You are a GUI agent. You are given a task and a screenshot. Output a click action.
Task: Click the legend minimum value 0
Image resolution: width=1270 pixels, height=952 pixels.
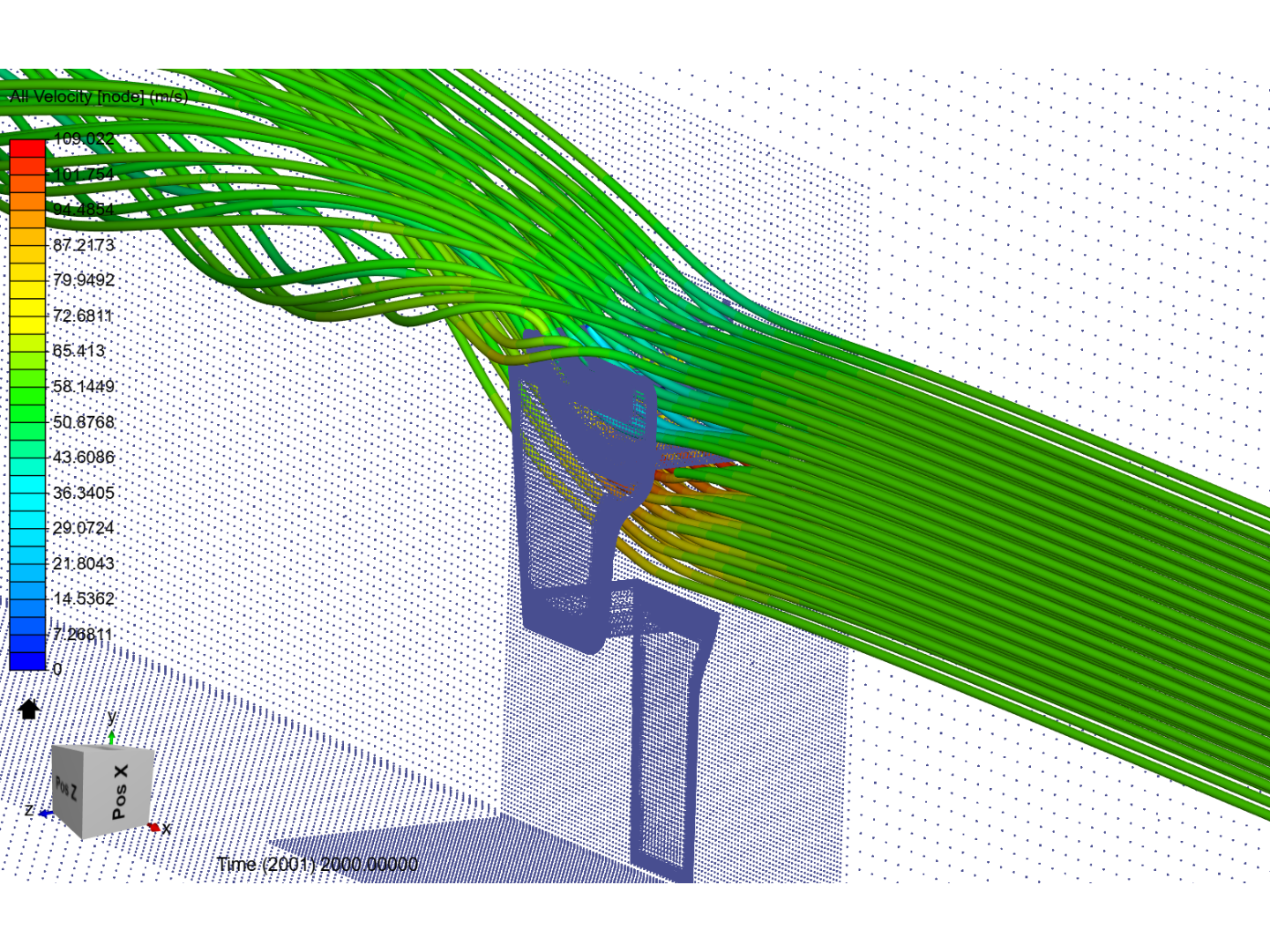coord(57,669)
